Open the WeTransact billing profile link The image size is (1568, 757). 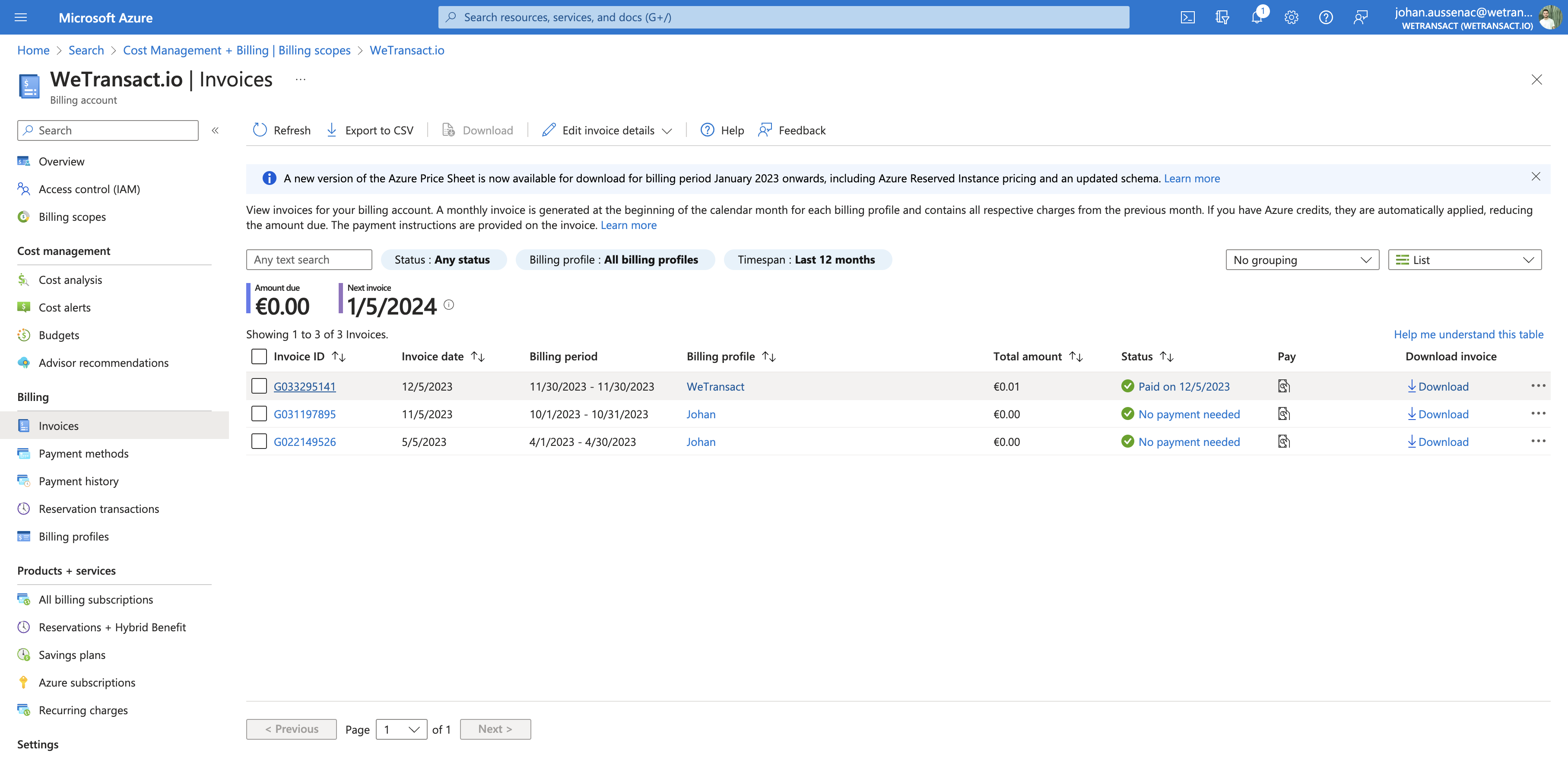(715, 387)
